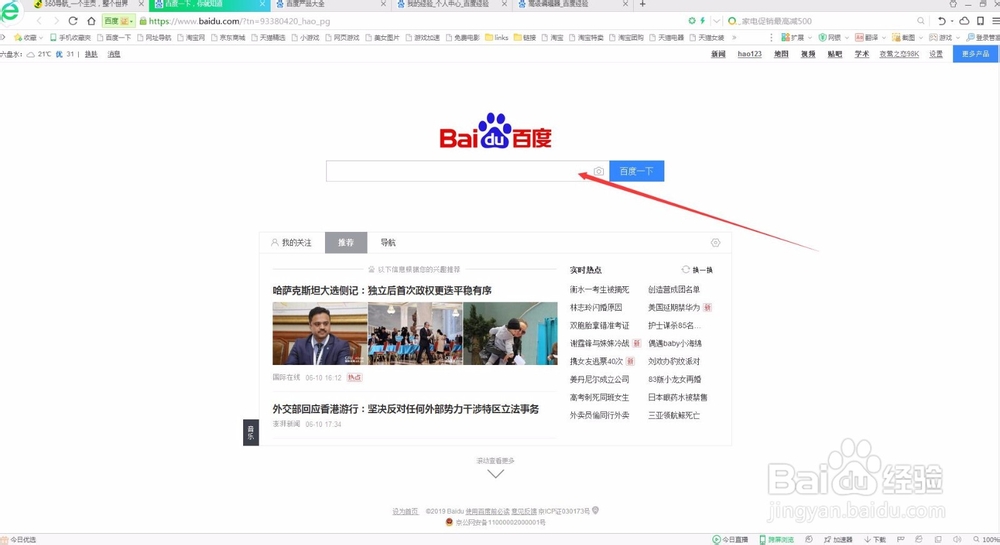Expand hidden bookmarks with the >> chevron
Image resolution: width=1000 pixels, height=545 pixels.
(734, 38)
